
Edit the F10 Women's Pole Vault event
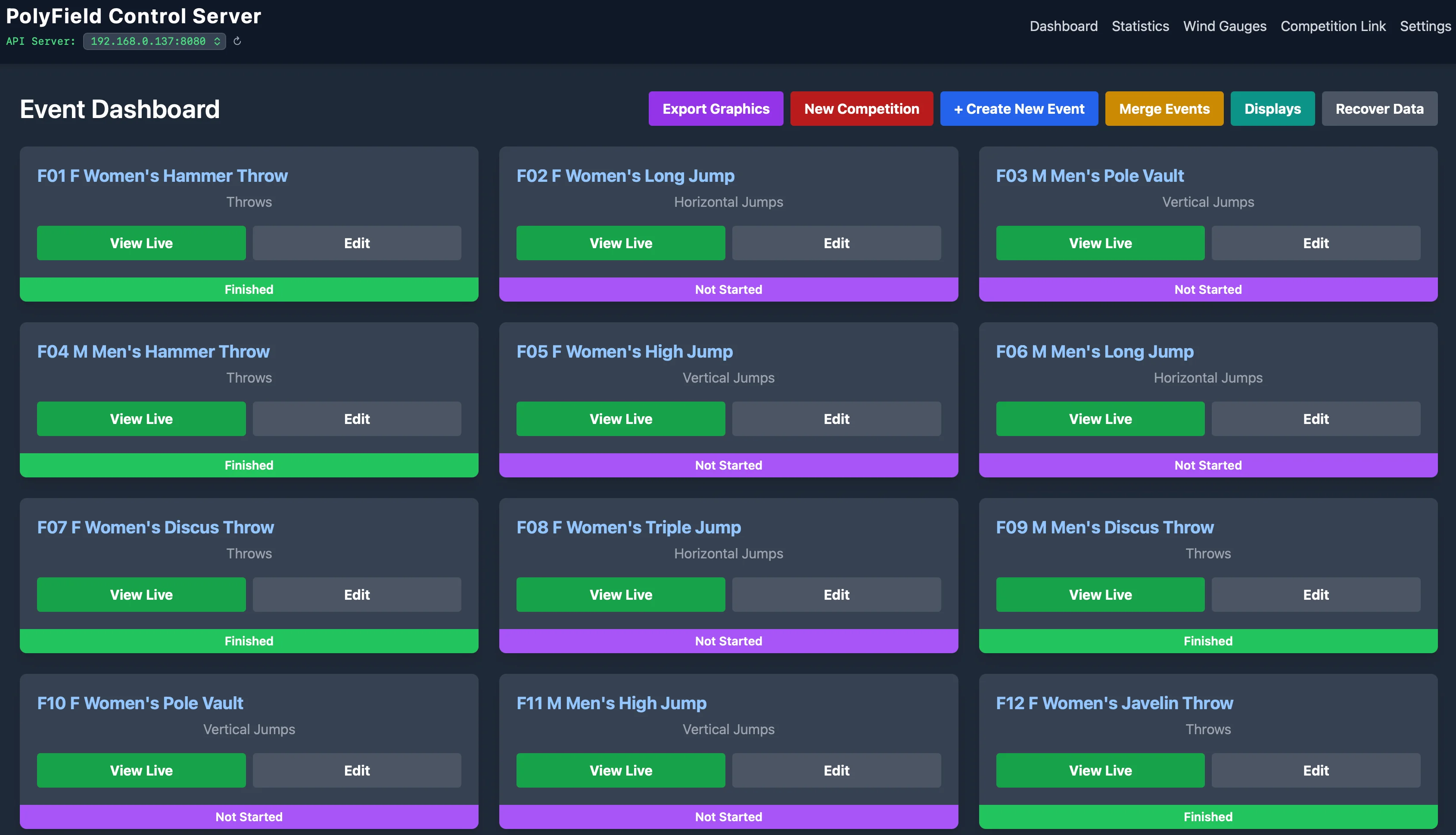coord(357,770)
